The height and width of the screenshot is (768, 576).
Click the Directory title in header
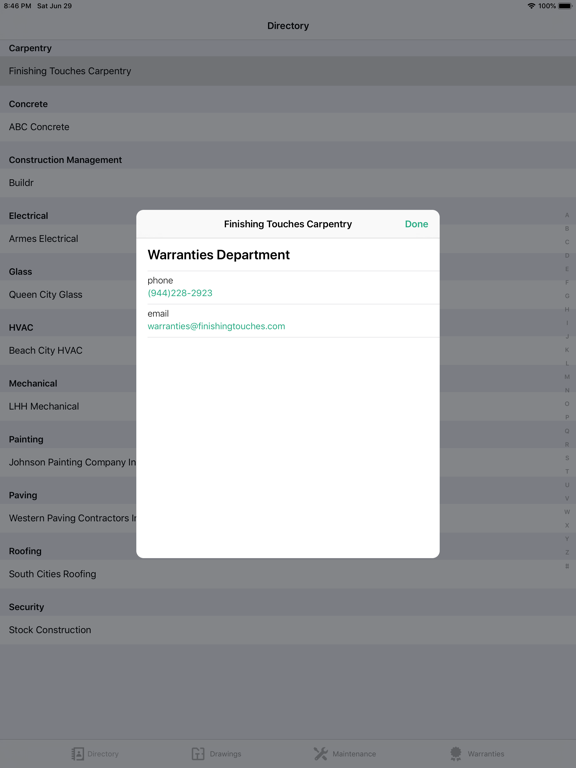[x=288, y=25]
